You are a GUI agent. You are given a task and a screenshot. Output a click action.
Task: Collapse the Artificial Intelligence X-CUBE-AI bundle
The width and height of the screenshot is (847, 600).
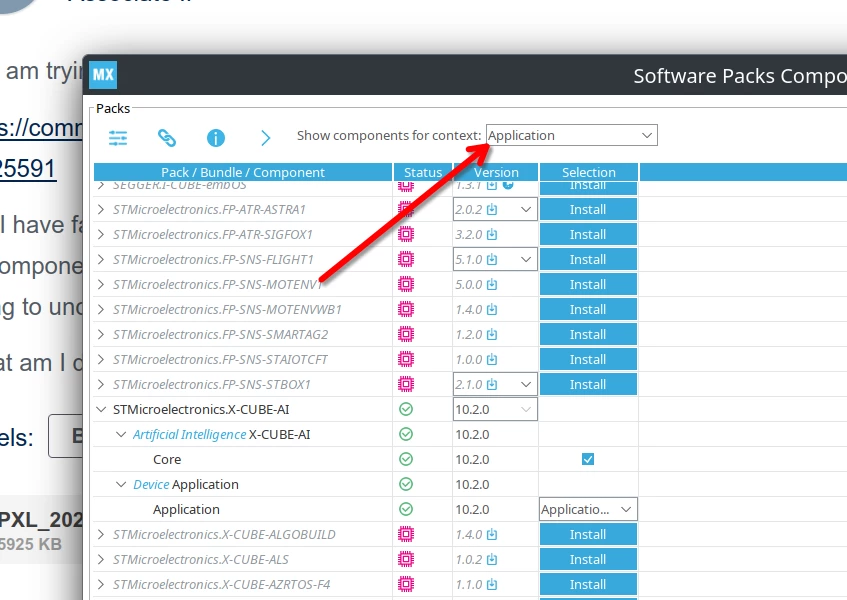(x=121, y=434)
